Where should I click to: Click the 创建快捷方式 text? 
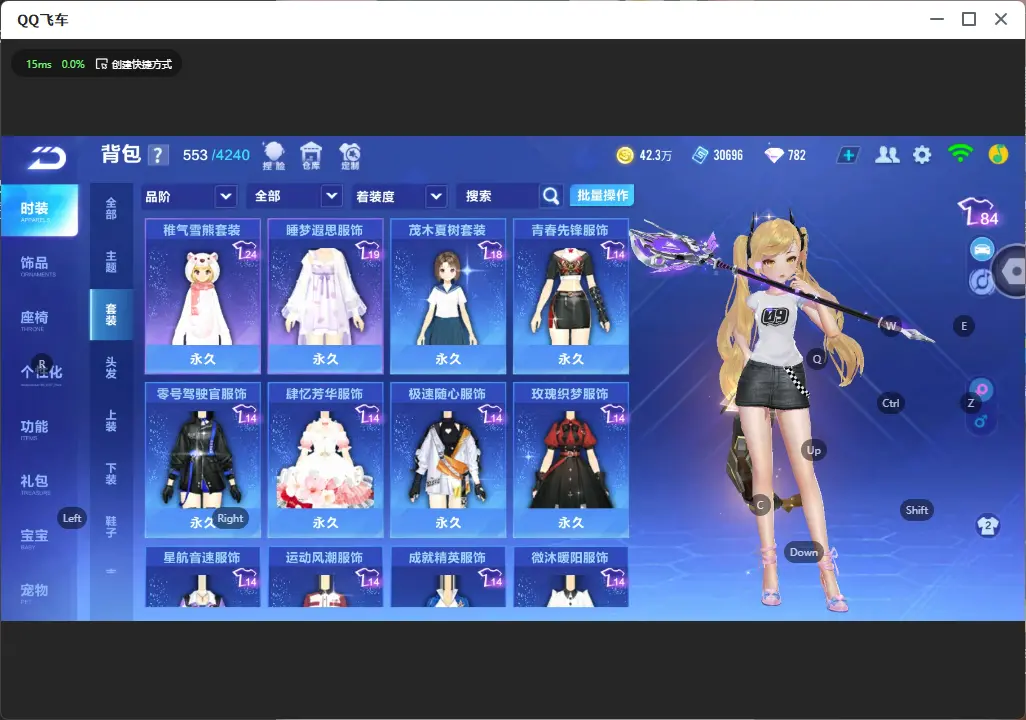[x=141, y=64]
